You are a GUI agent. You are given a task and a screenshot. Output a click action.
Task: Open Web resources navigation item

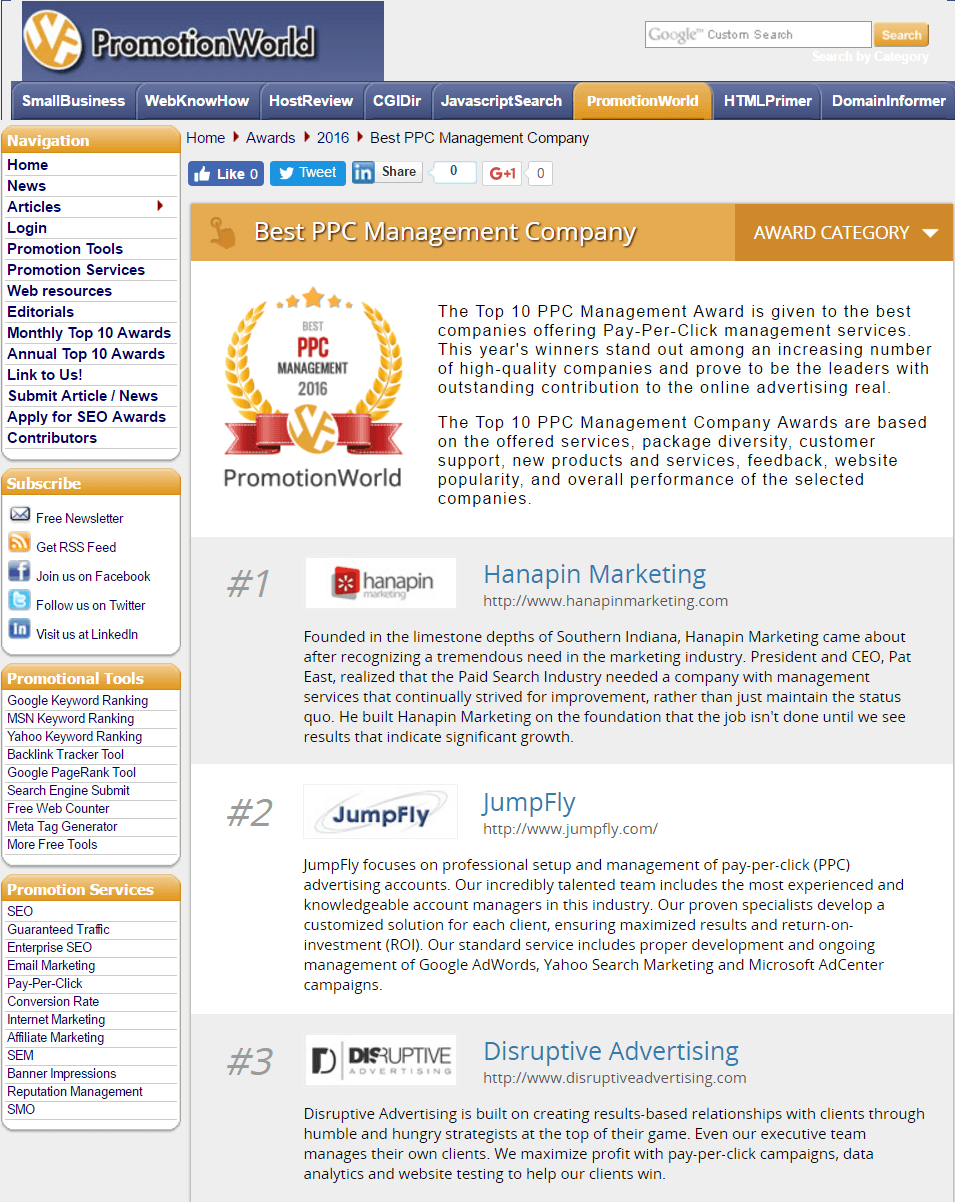point(60,291)
